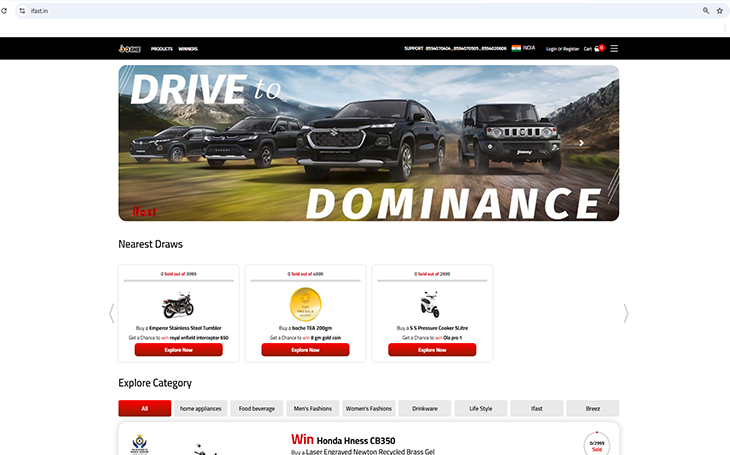Open the WINNERS menu
730x455 pixels.
[x=188, y=49]
